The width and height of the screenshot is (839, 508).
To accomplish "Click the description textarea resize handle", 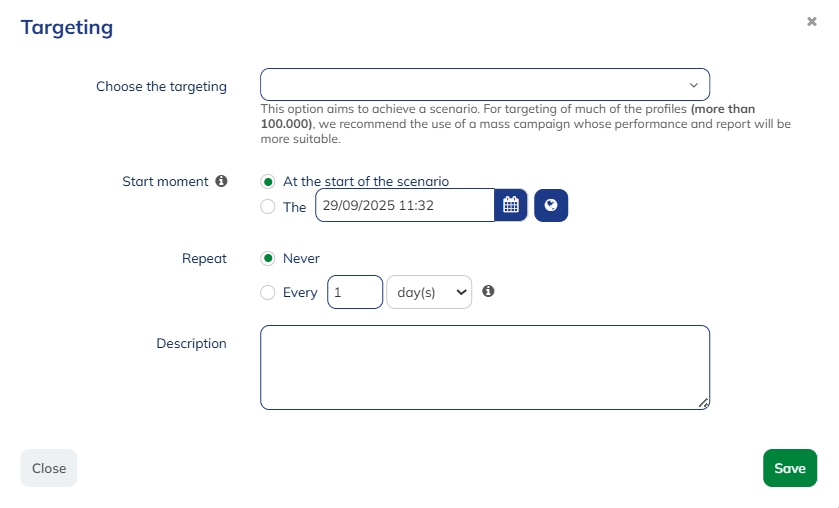I will (x=703, y=402).
